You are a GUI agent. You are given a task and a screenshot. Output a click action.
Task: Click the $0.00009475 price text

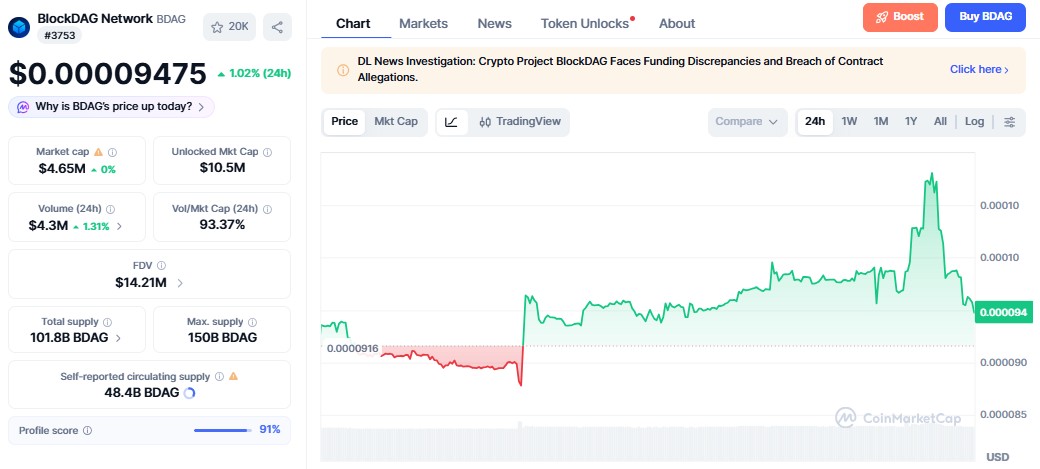107,74
